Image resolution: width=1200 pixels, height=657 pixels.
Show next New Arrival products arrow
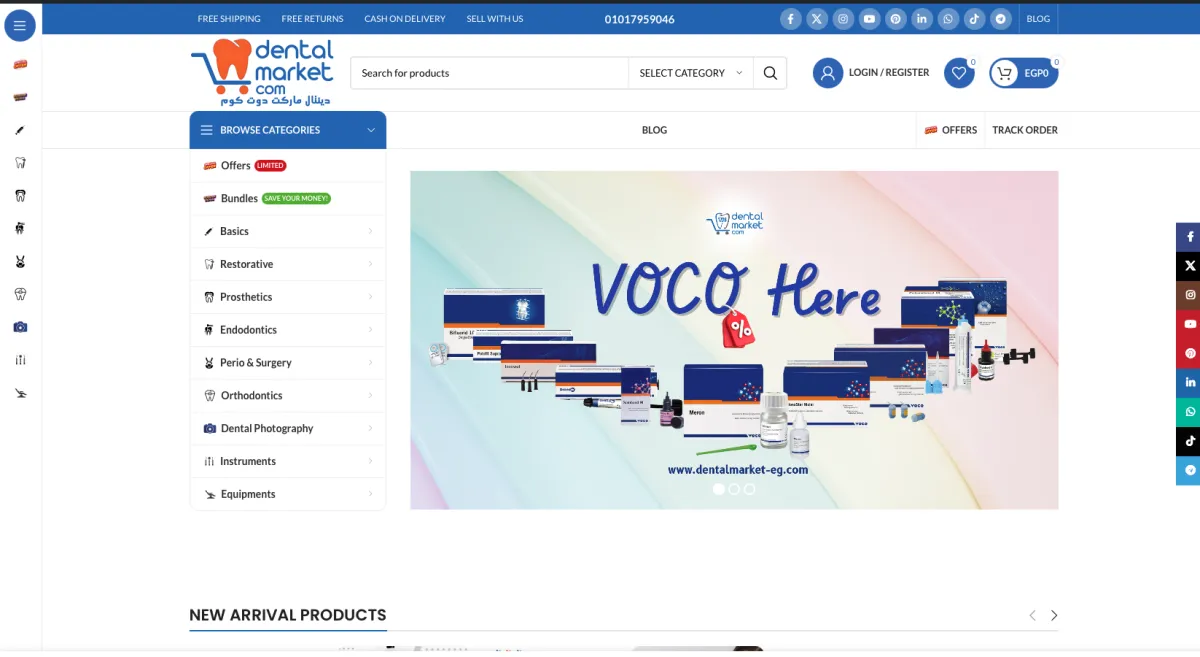click(1053, 616)
